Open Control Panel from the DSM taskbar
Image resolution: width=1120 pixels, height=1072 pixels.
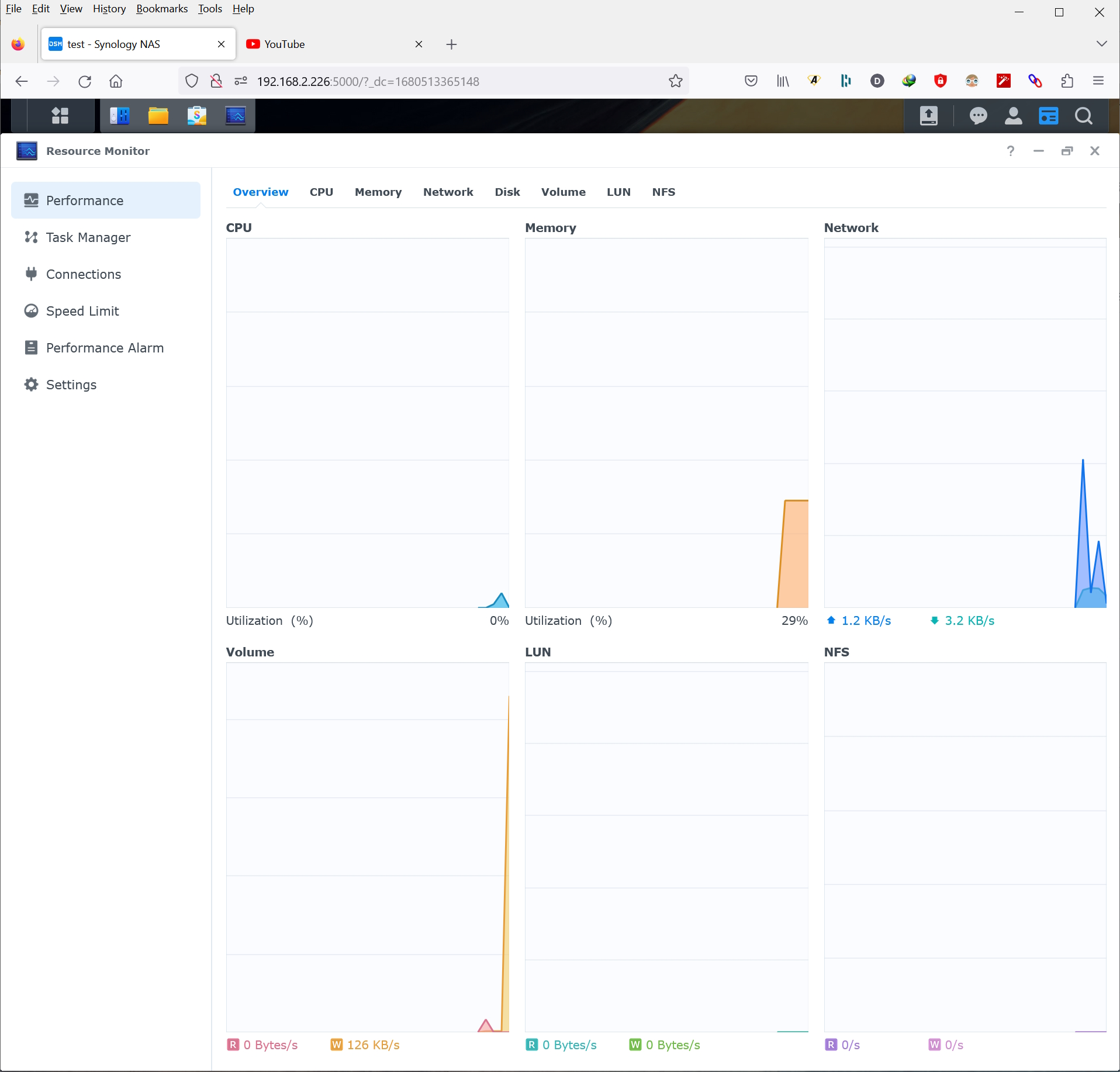point(120,116)
